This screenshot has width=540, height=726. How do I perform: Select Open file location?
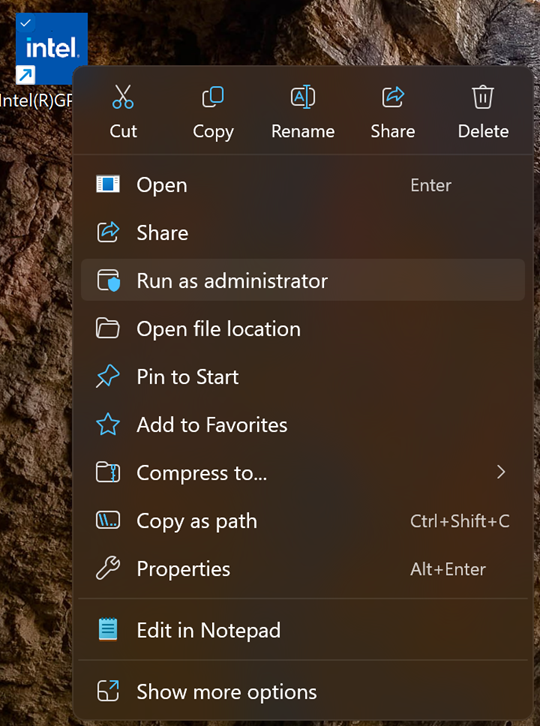coord(303,329)
